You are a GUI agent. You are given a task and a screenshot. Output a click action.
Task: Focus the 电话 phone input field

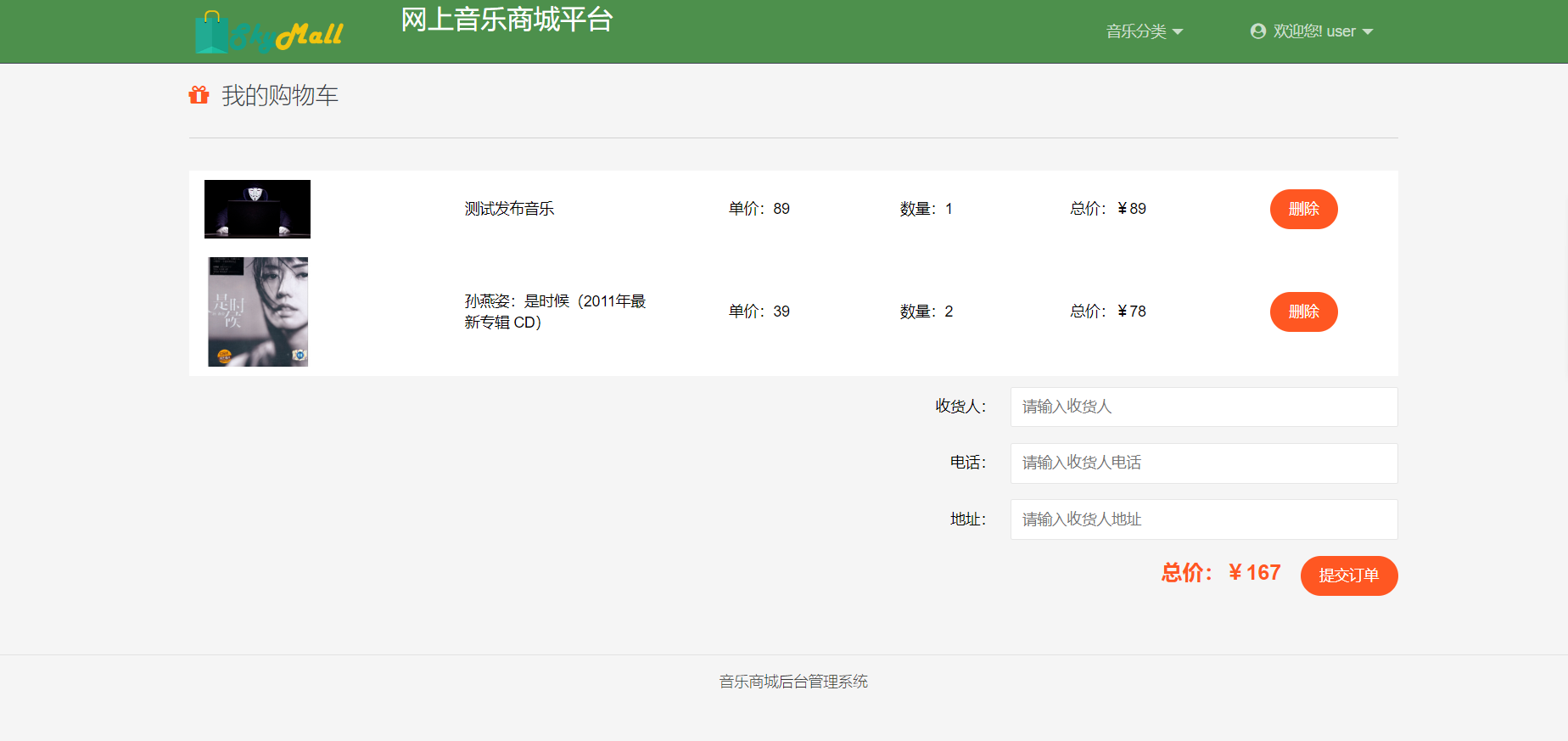point(1204,463)
